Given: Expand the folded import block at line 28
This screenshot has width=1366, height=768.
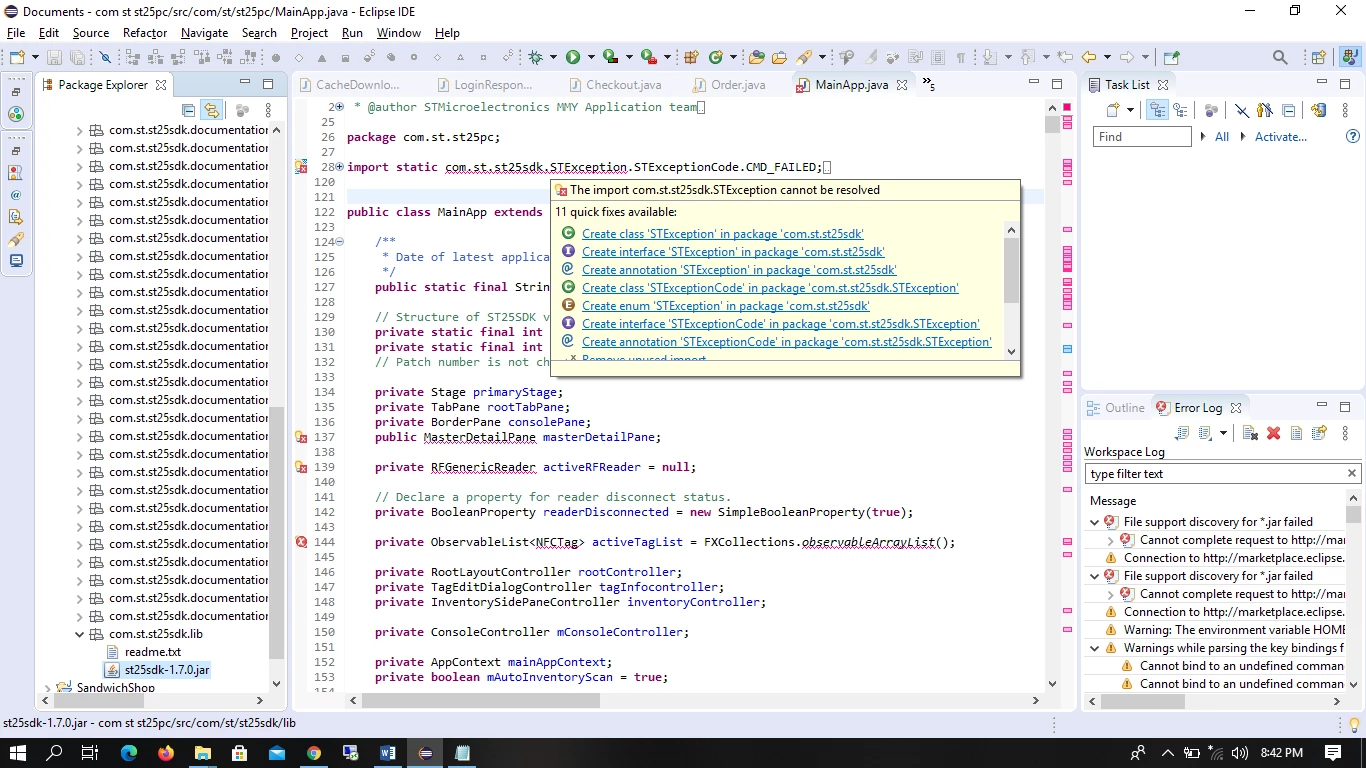Looking at the screenshot, I should point(339,167).
